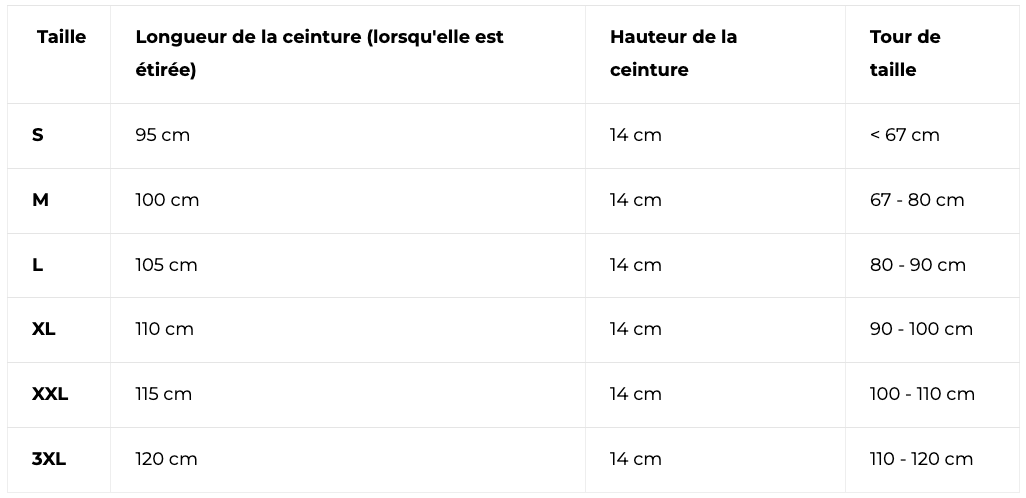Click the "Hauteur de la ceinture" header

pyautogui.click(x=673, y=53)
